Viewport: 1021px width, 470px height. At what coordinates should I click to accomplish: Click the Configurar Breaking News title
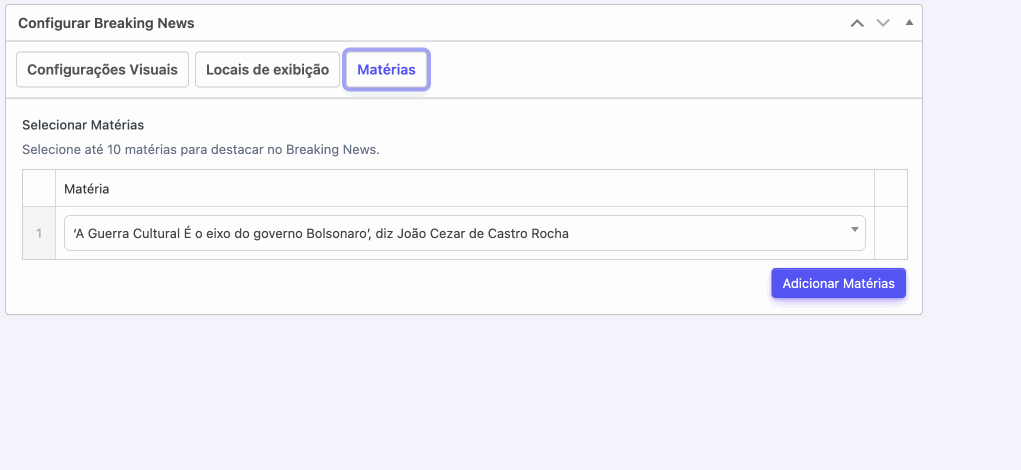[x=106, y=23]
